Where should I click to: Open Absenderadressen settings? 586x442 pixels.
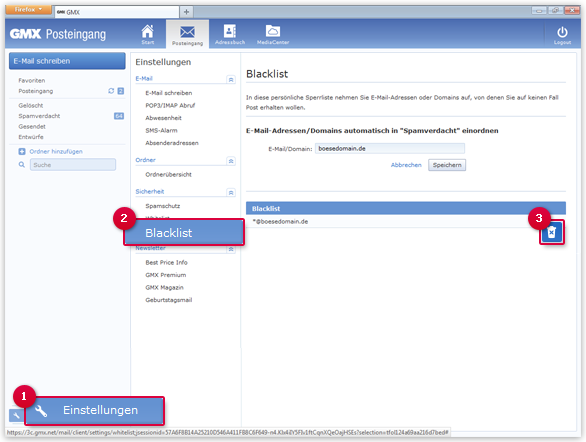(172, 143)
